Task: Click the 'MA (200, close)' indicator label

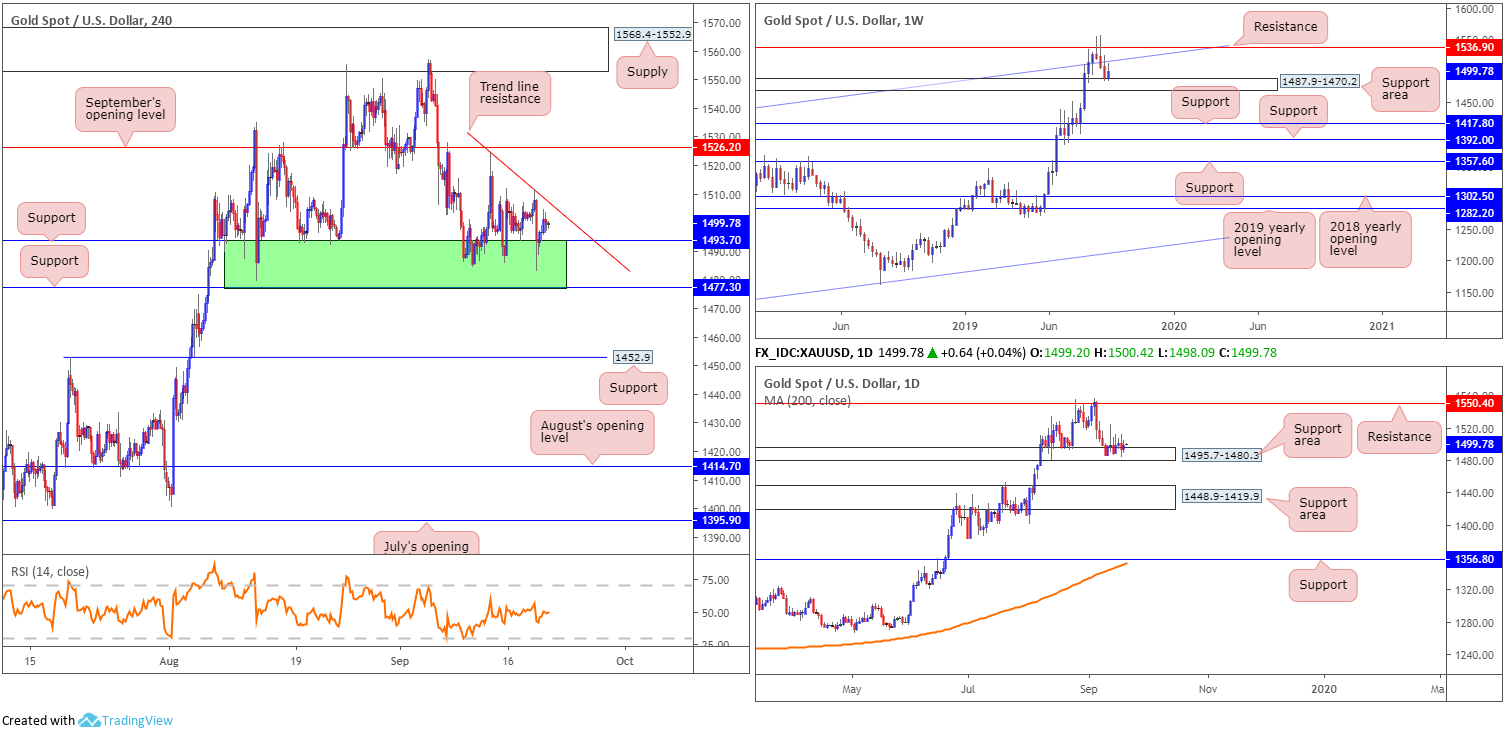Action: point(808,401)
